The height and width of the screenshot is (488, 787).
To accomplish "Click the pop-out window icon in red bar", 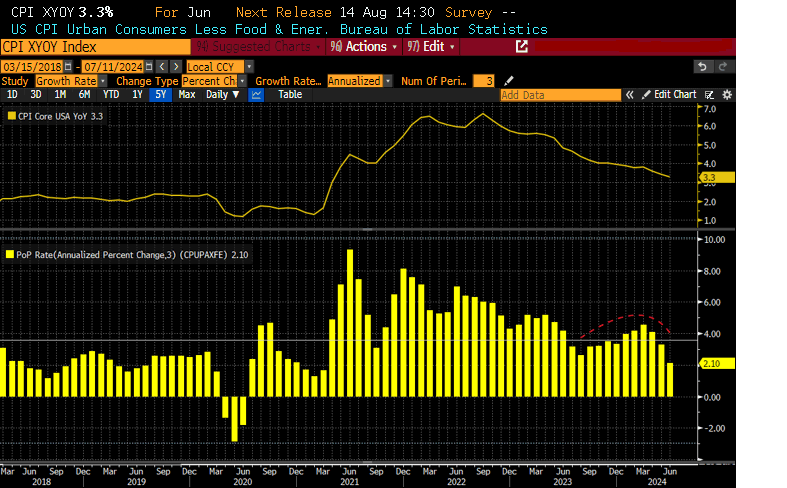I will click(x=522, y=47).
